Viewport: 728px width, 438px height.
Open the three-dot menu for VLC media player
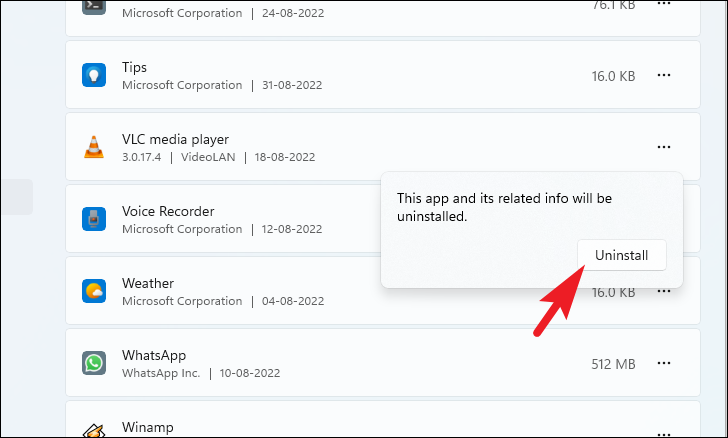664,147
